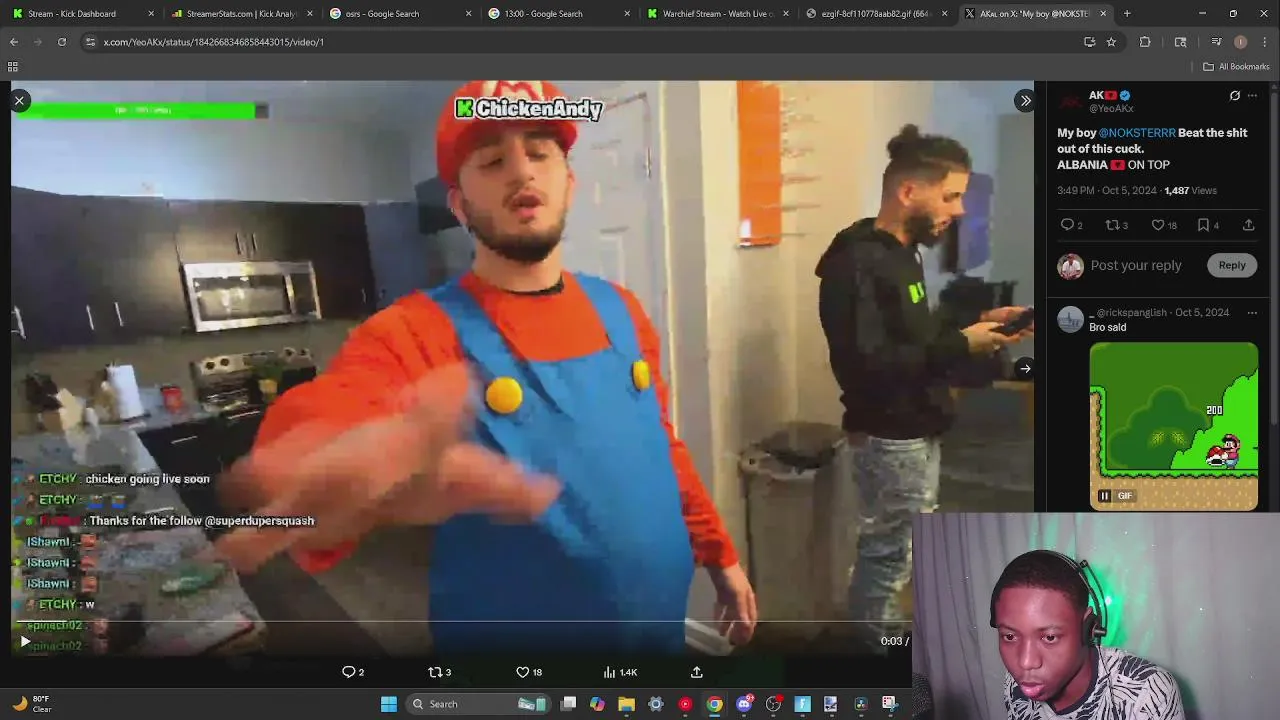Open Discord from the taskbar

point(744,704)
